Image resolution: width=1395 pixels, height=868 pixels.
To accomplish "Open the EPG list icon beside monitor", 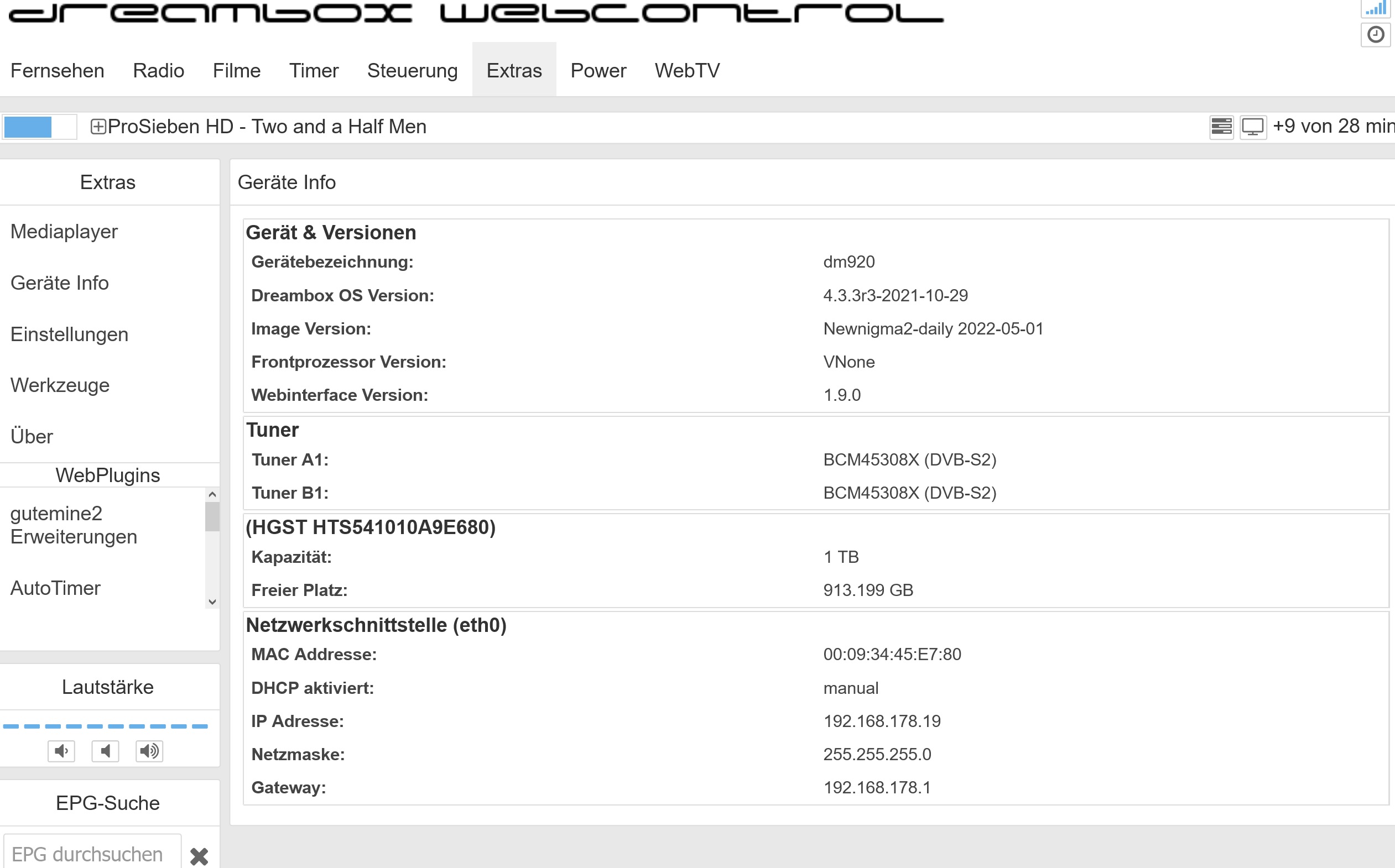I will (x=1221, y=127).
